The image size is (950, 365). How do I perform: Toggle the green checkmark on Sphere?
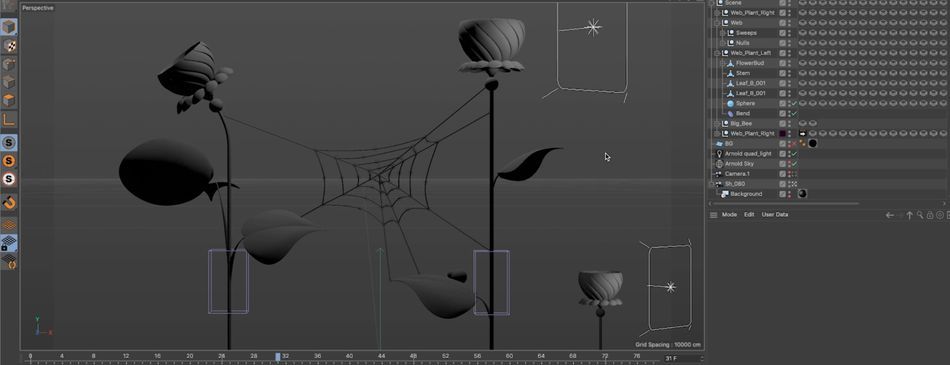pos(794,104)
